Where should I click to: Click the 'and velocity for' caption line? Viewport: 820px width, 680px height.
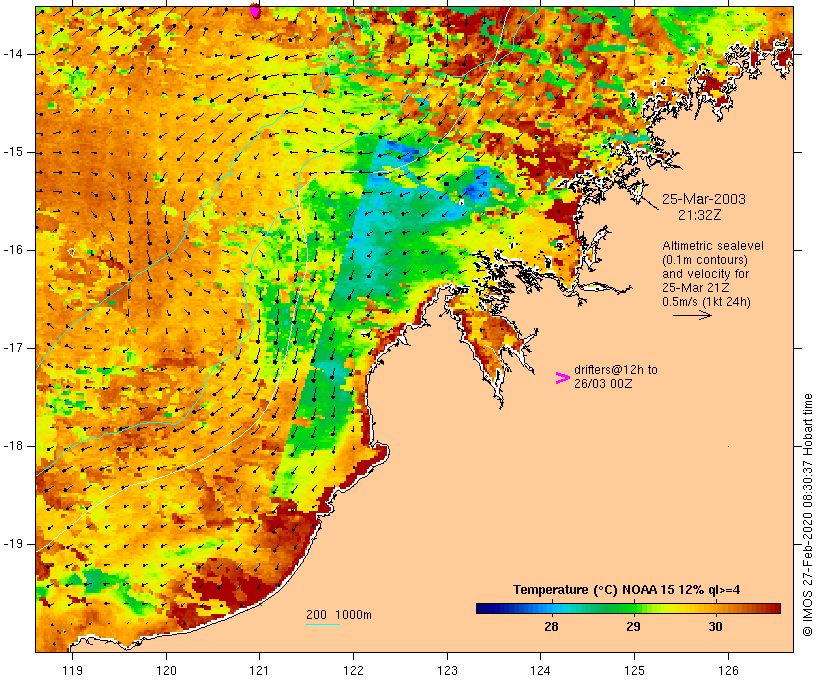click(x=706, y=274)
